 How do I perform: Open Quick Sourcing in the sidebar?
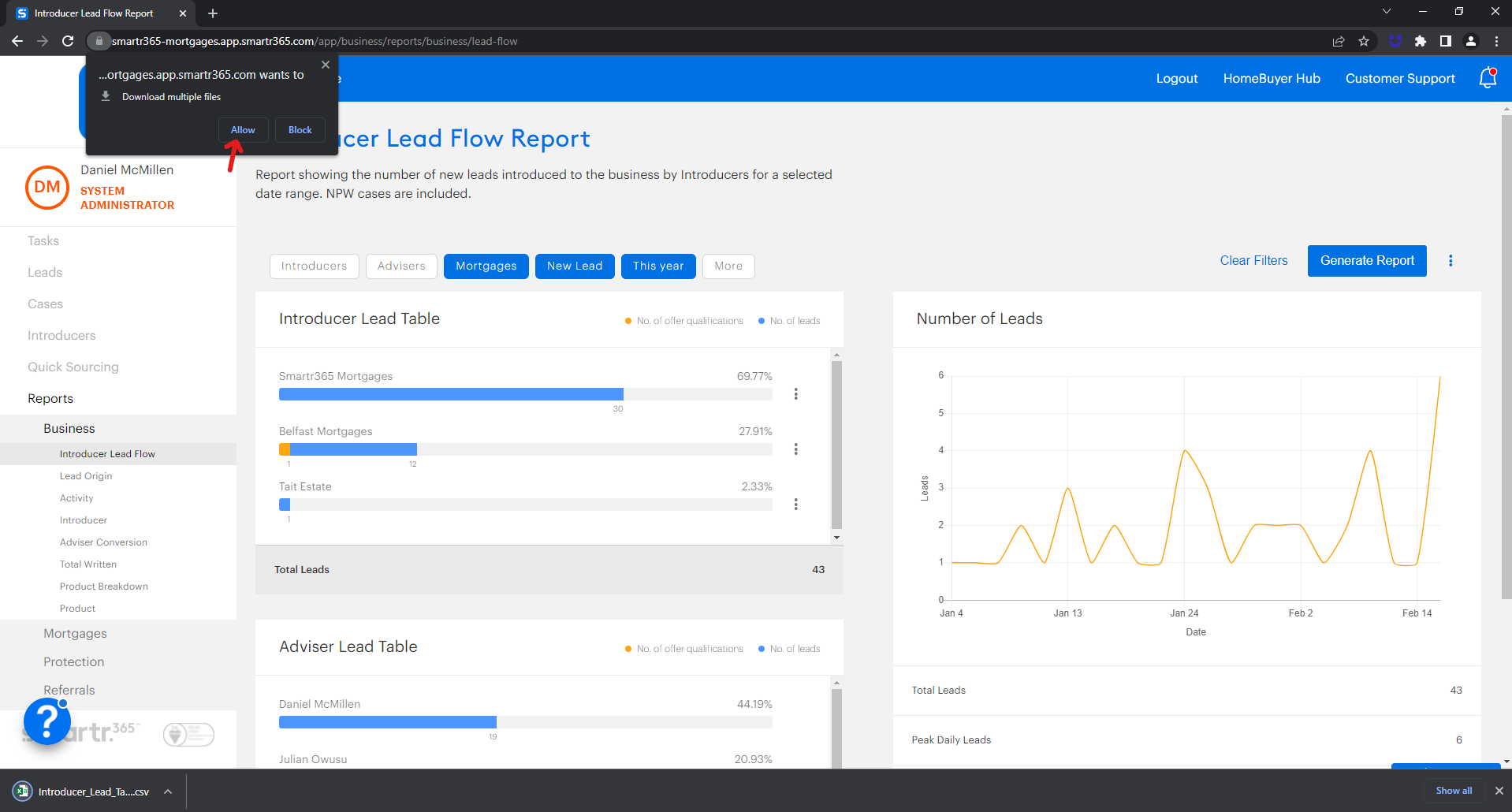pos(73,367)
